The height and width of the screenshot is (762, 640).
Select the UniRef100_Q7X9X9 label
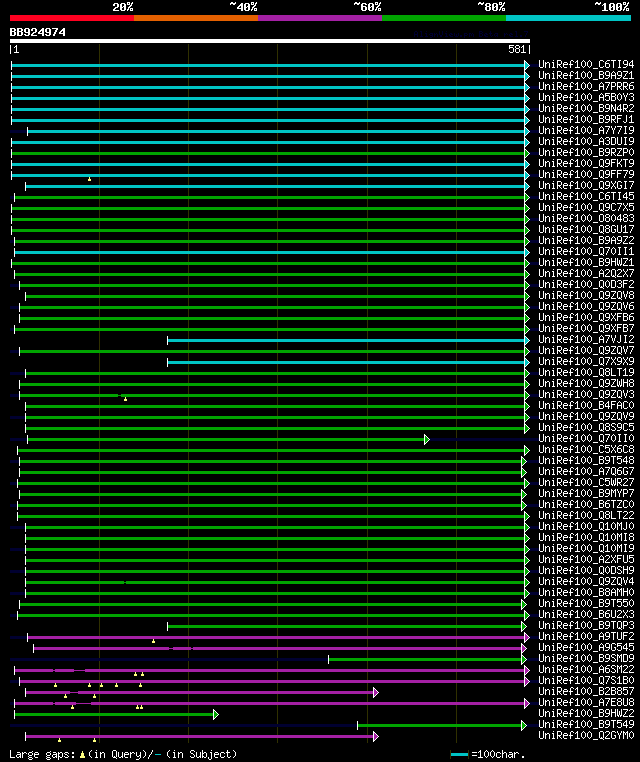586,362
